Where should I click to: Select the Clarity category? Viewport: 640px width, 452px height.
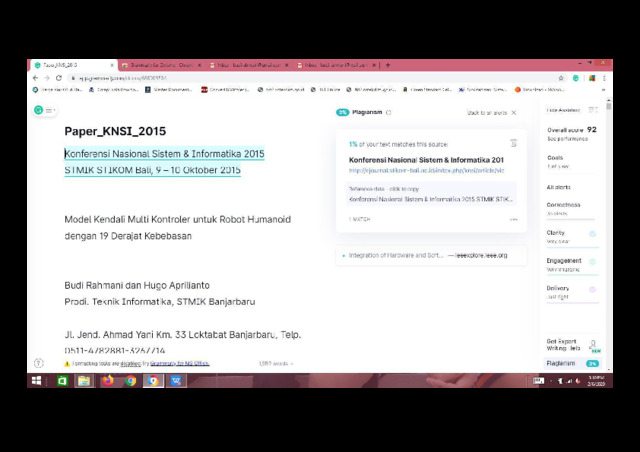(572, 237)
